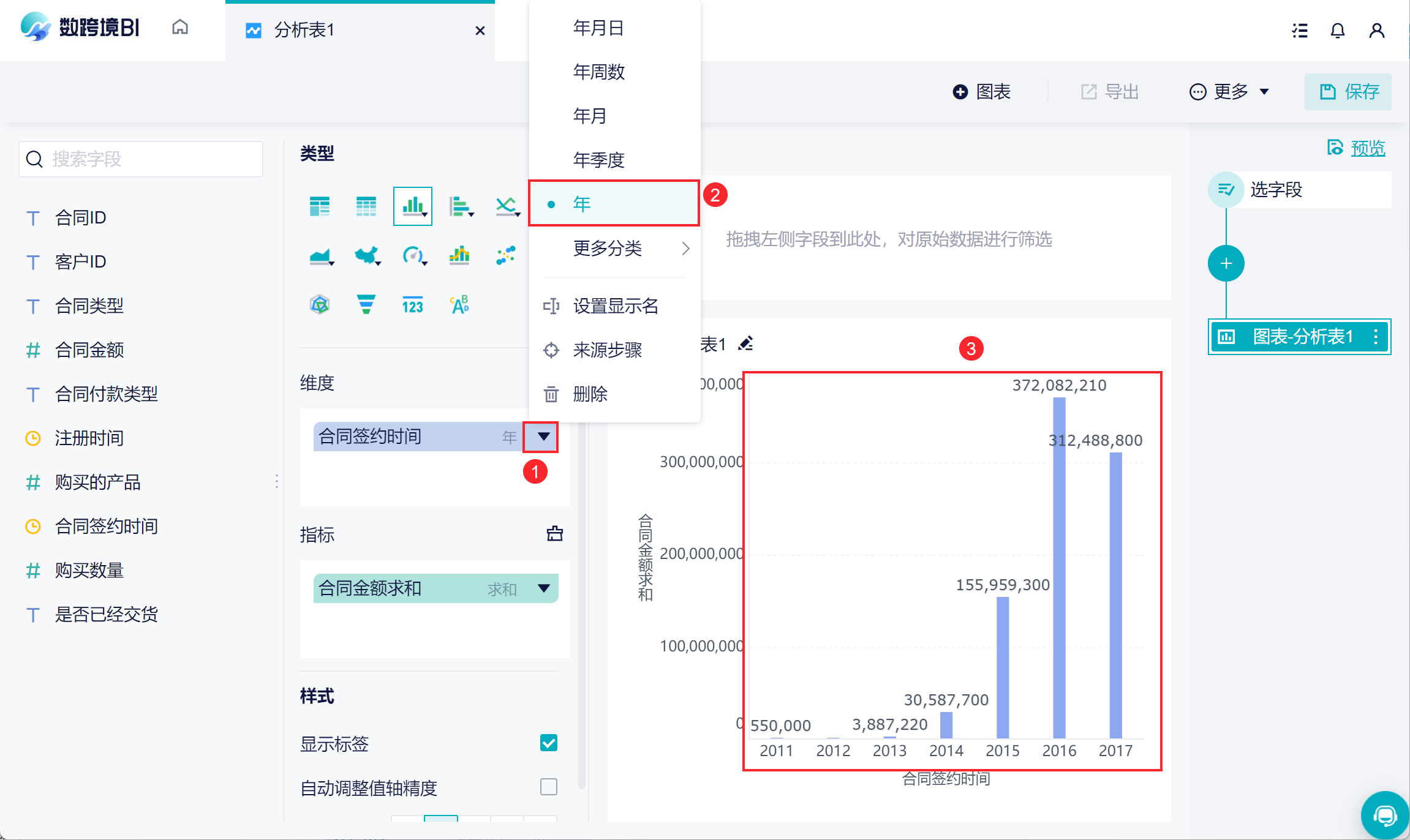
Task: Expand the 更多 dropdown in toolbar
Action: tap(1230, 92)
